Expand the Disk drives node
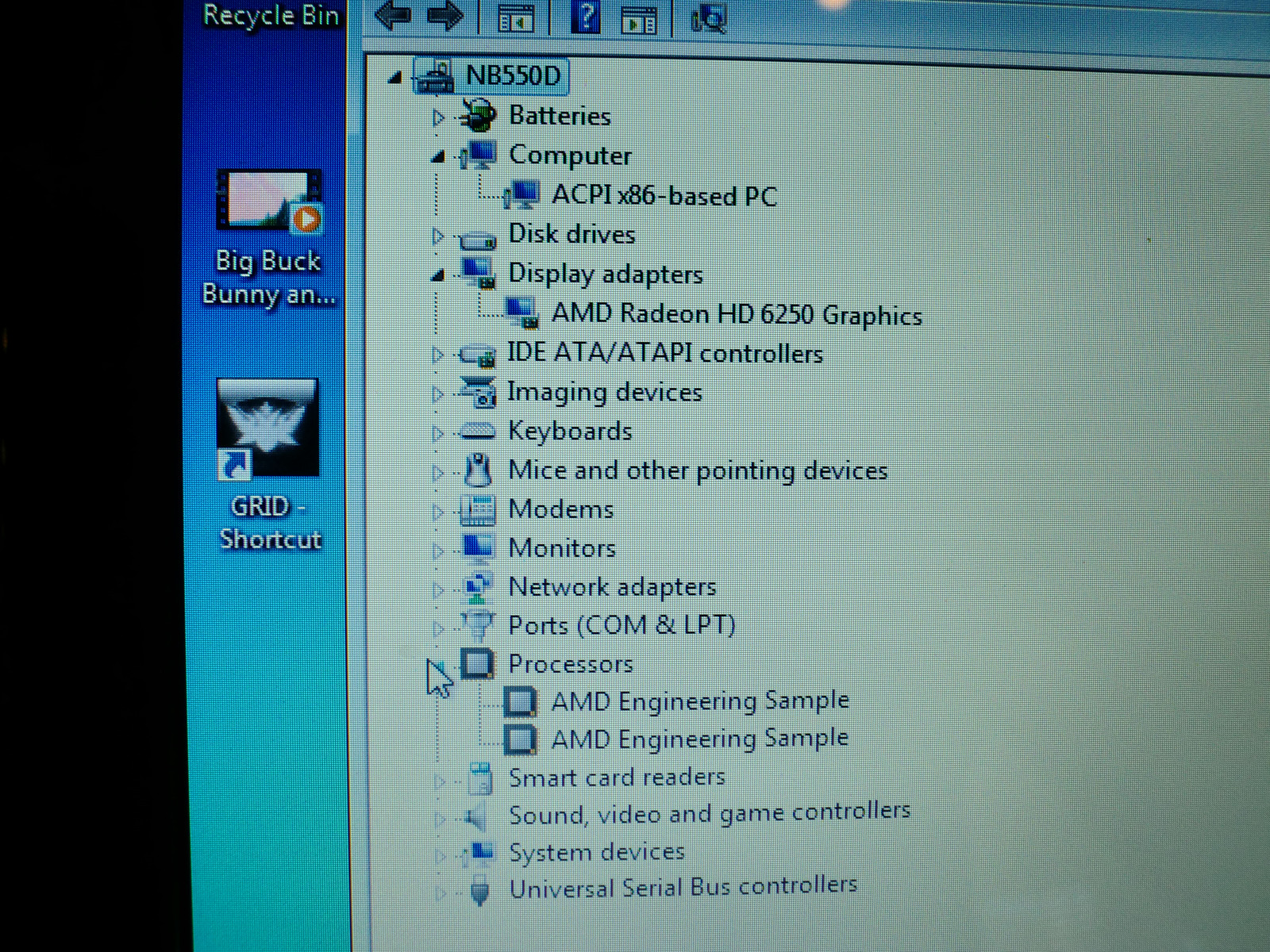The height and width of the screenshot is (952, 1270). [x=437, y=236]
